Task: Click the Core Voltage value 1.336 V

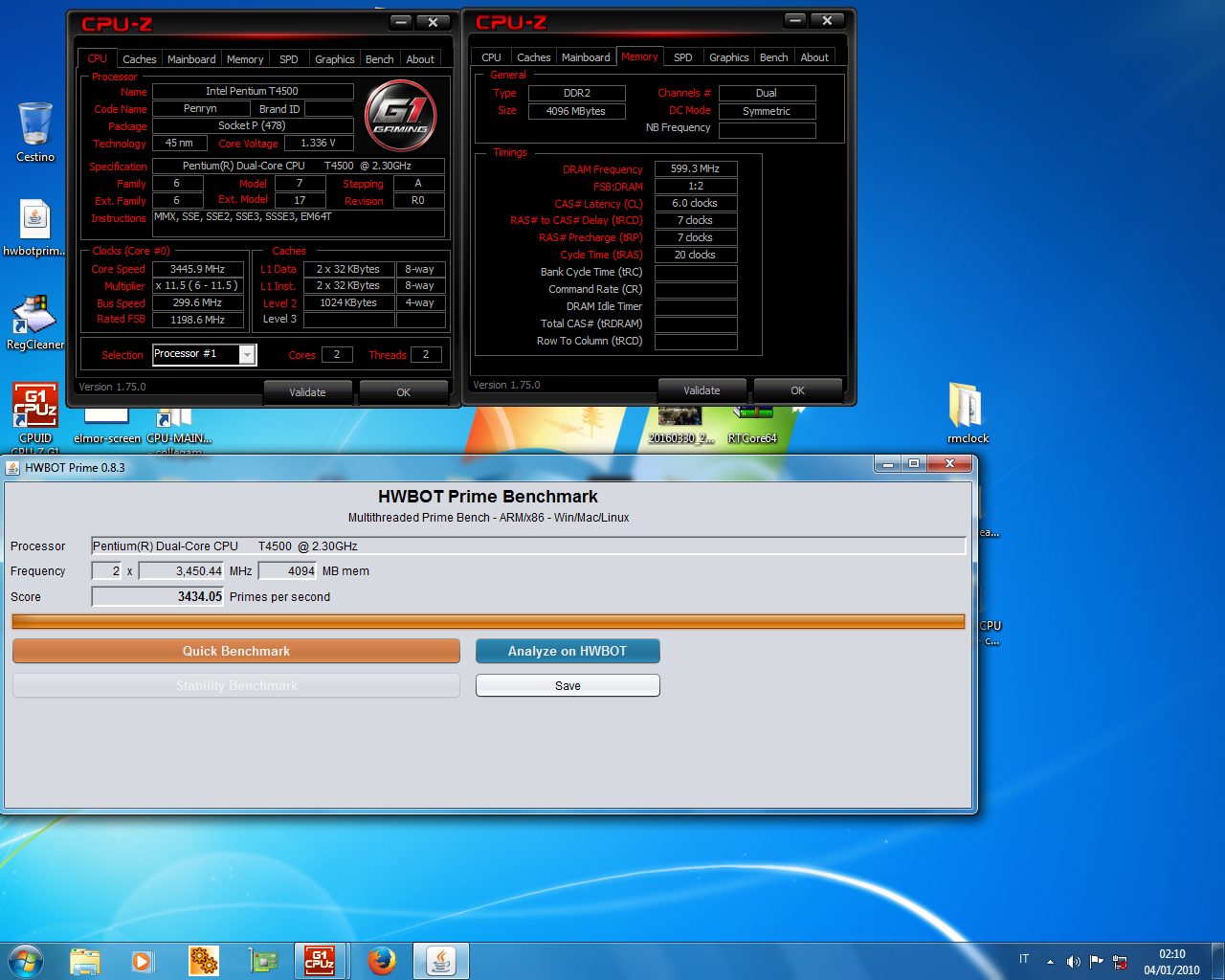Action: [x=319, y=143]
